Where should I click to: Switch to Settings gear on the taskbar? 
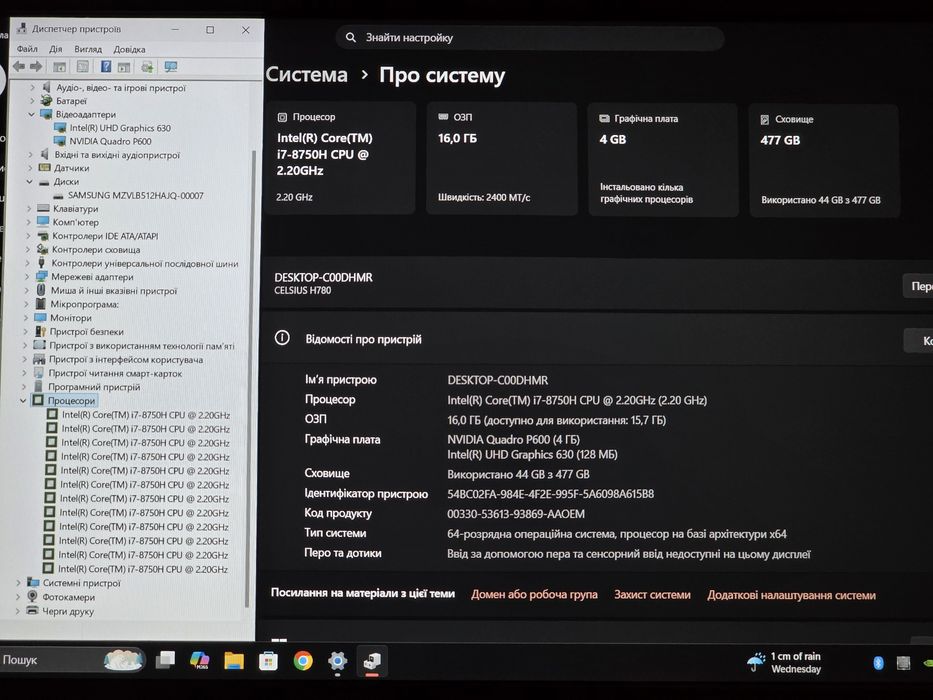point(337,661)
